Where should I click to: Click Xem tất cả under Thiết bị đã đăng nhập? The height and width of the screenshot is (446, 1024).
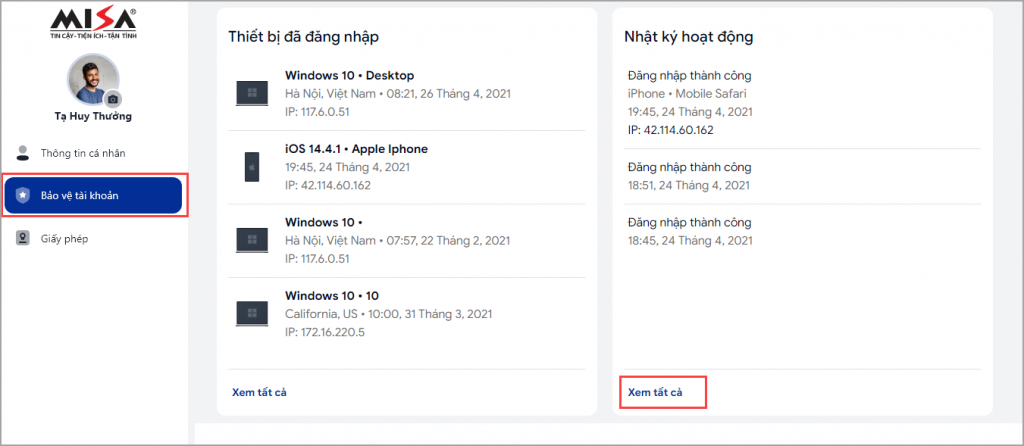tap(259, 392)
